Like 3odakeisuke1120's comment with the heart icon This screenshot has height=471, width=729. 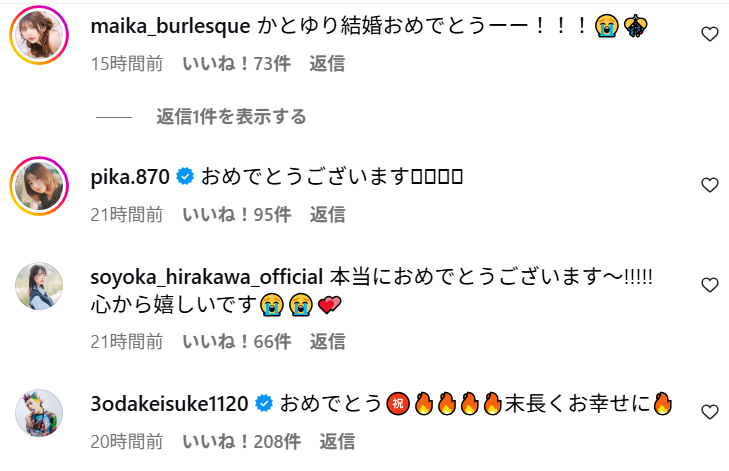(709, 412)
